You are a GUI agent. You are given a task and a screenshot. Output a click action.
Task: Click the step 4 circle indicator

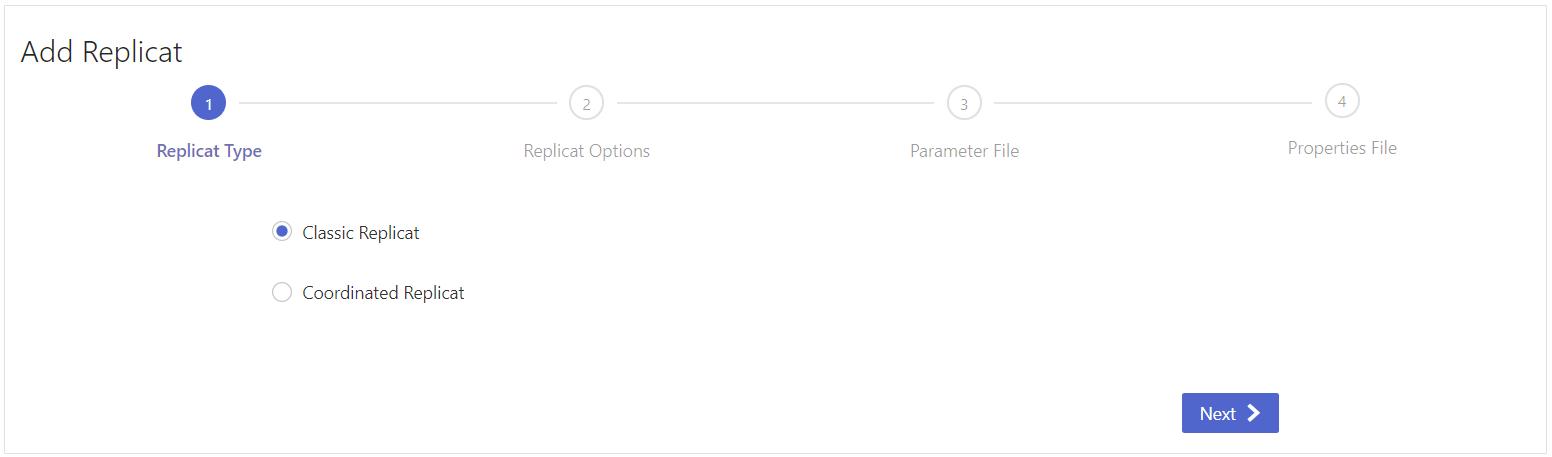pyautogui.click(x=1342, y=100)
